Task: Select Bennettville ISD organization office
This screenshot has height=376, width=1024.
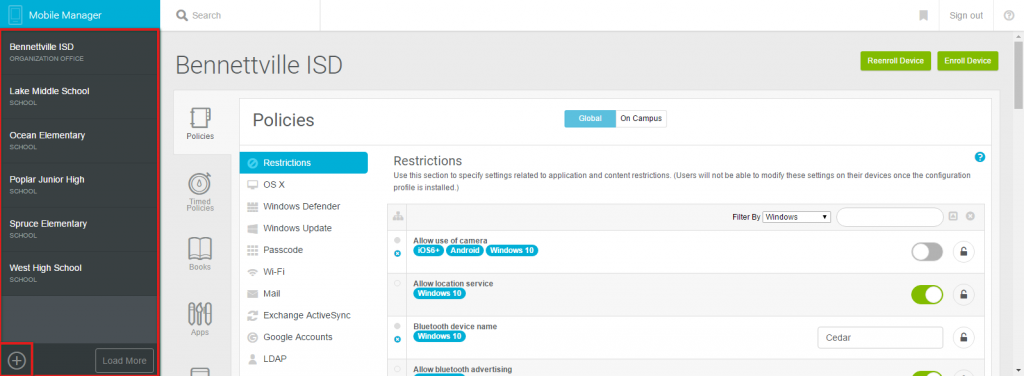Action: [80, 52]
